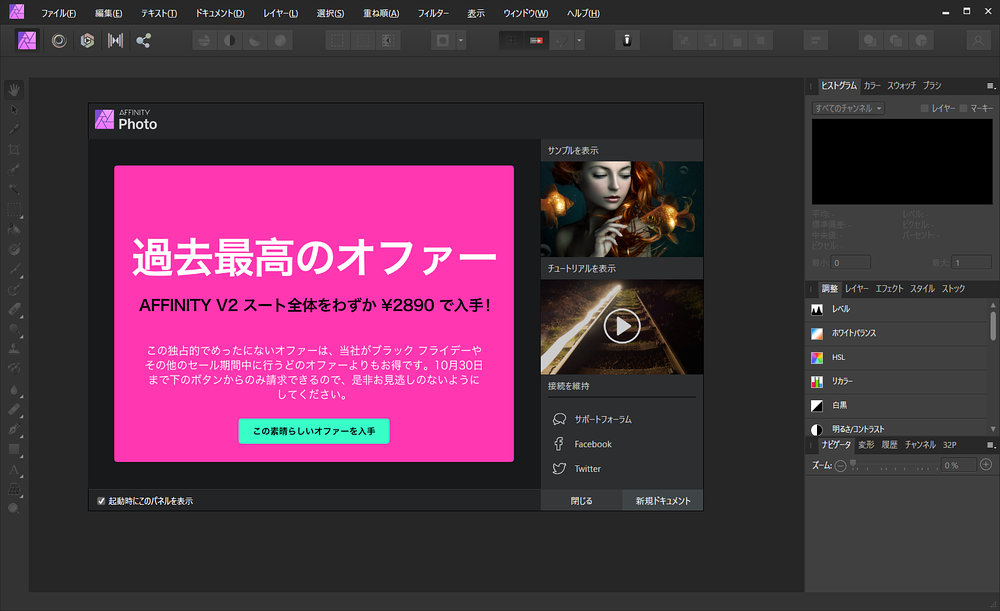This screenshot has height=611, width=1000.
Task: Click the Affinity Photo app logo in title bar
Action: (x=17, y=11)
